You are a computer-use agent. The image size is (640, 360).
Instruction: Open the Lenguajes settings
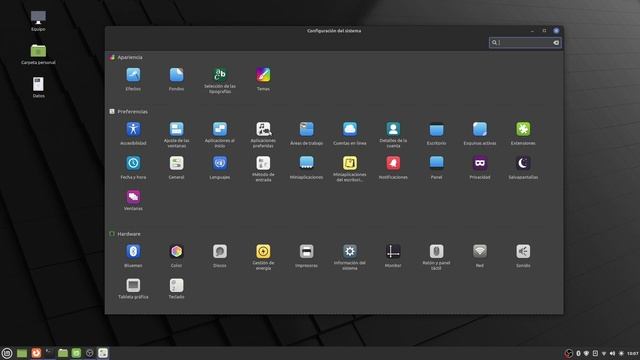click(x=220, y=167)
